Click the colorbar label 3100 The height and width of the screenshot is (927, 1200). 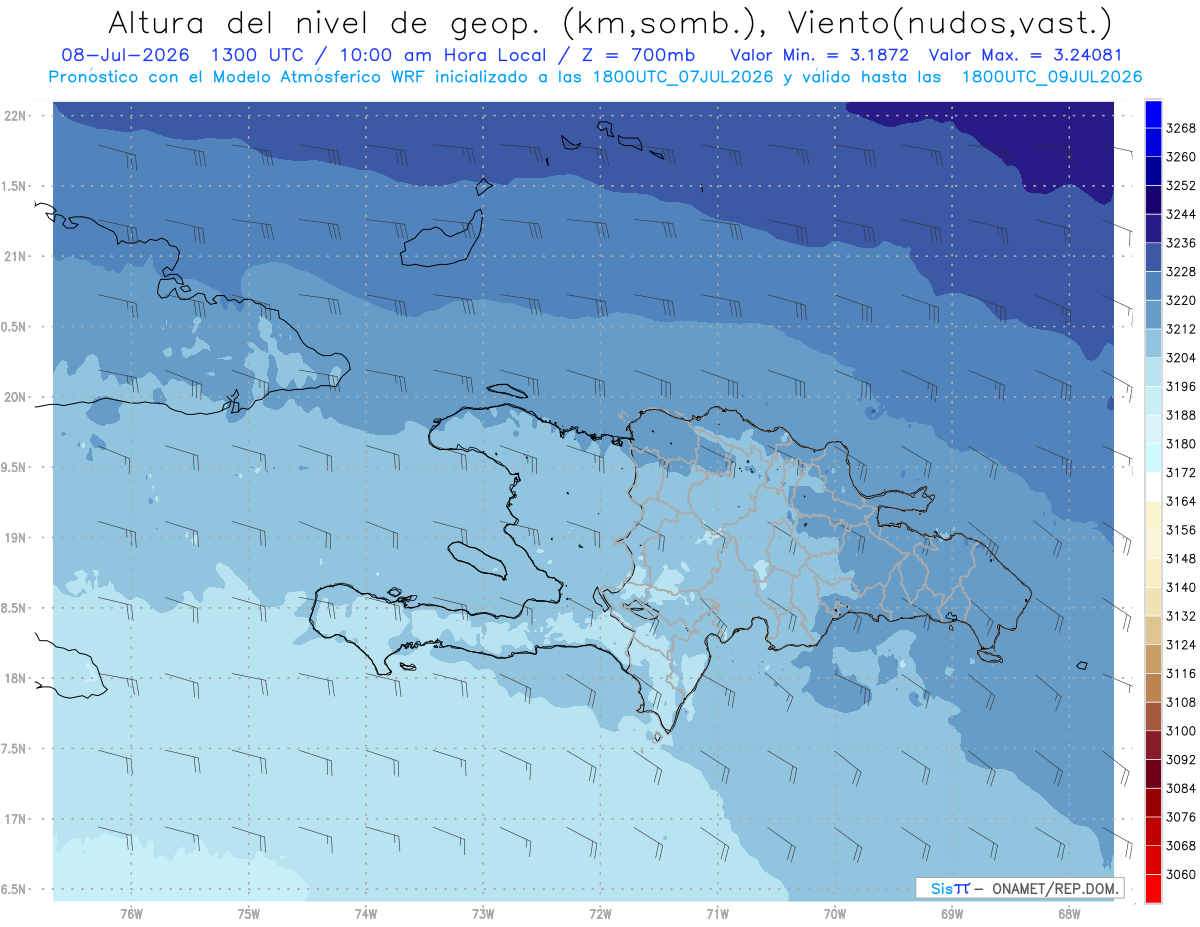pyautogui.click(x=1181, y=731)
